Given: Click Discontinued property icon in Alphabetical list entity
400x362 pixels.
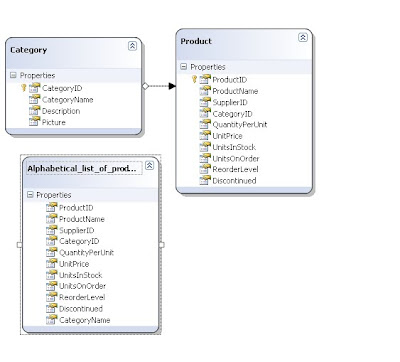Looking at the screenshot, I should point(51,308).
